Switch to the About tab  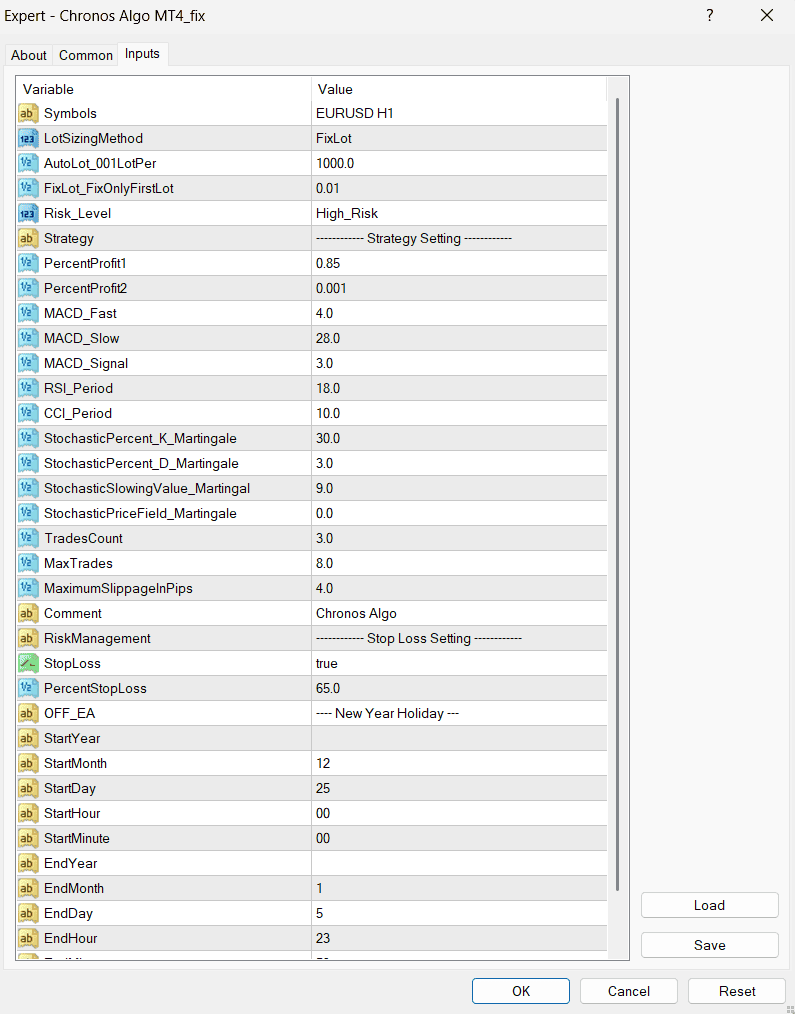pyautogui.click(x=29, y=55)
